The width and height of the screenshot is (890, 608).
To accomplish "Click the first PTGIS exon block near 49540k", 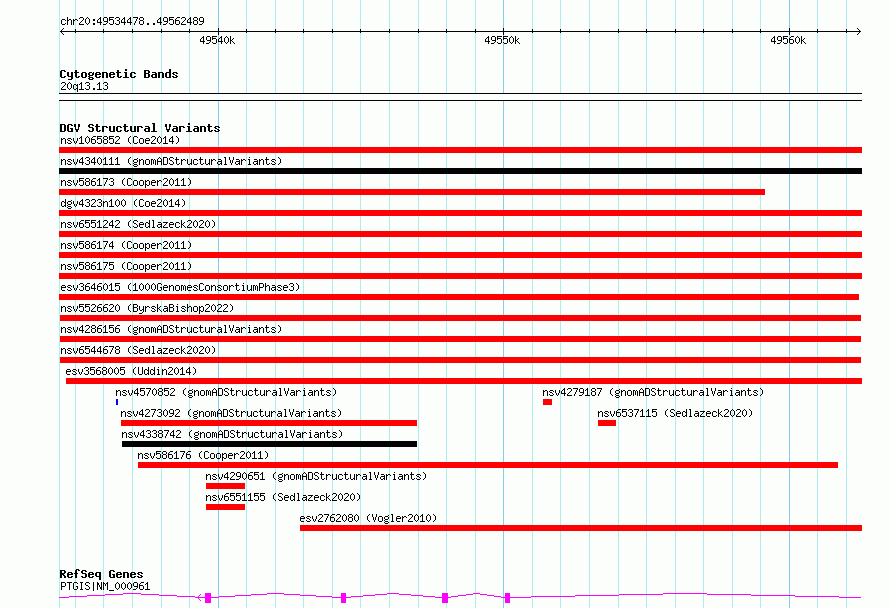I will [x=208, y=598].
